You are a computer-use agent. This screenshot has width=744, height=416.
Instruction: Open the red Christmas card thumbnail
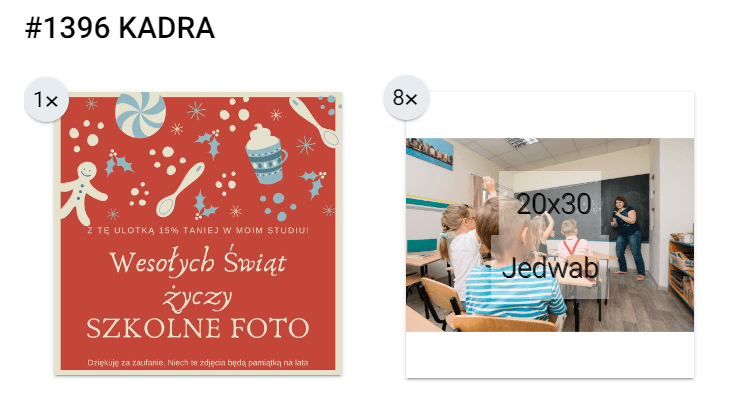click(198, 233)
